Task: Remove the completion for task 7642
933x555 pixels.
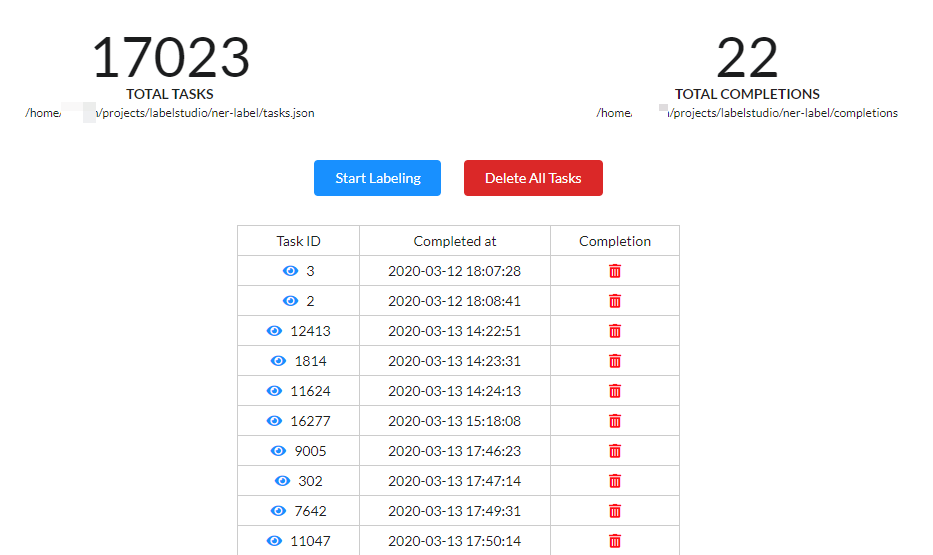Action: tap(615, 511)
